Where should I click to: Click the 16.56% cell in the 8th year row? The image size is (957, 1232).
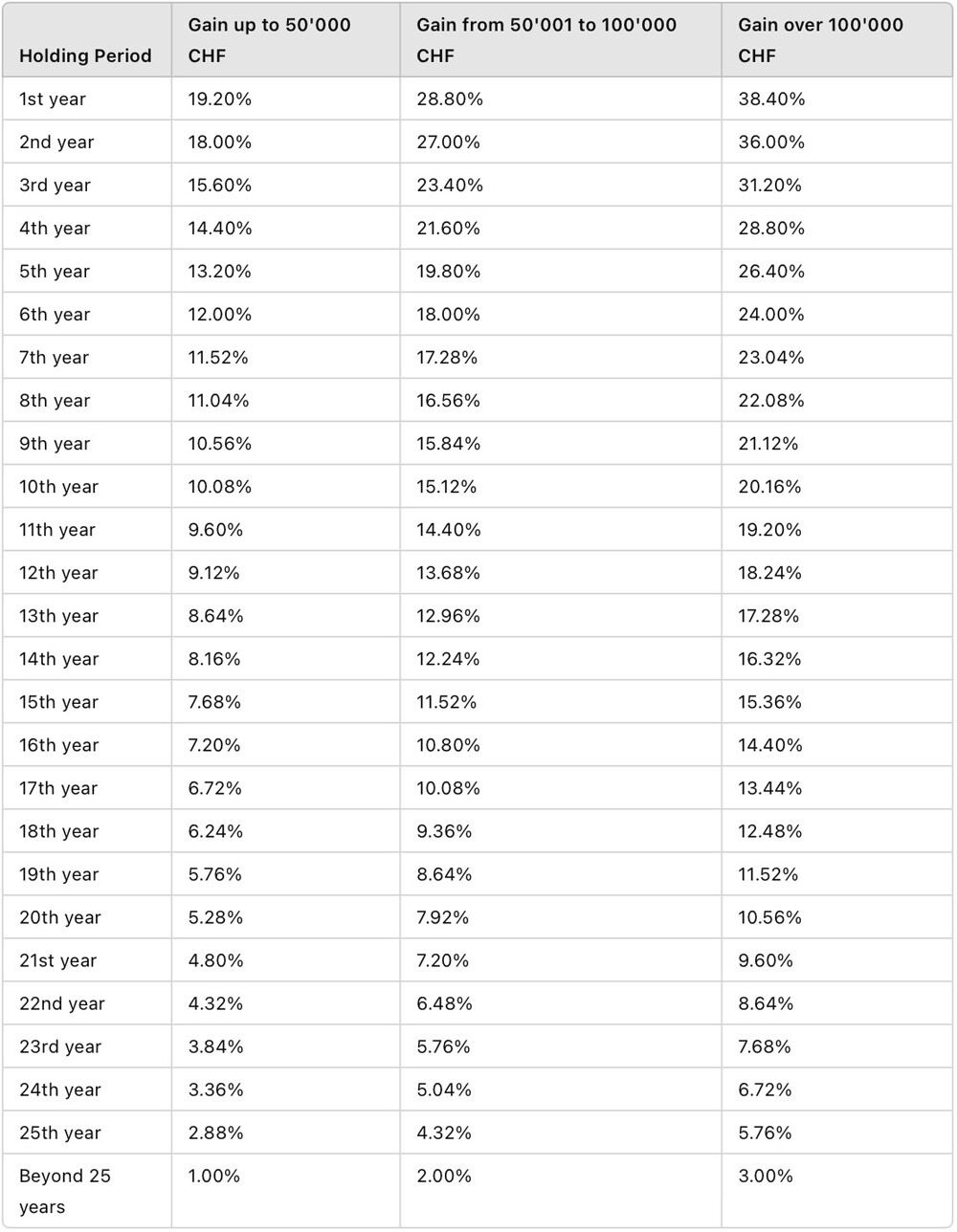[448, 400]
